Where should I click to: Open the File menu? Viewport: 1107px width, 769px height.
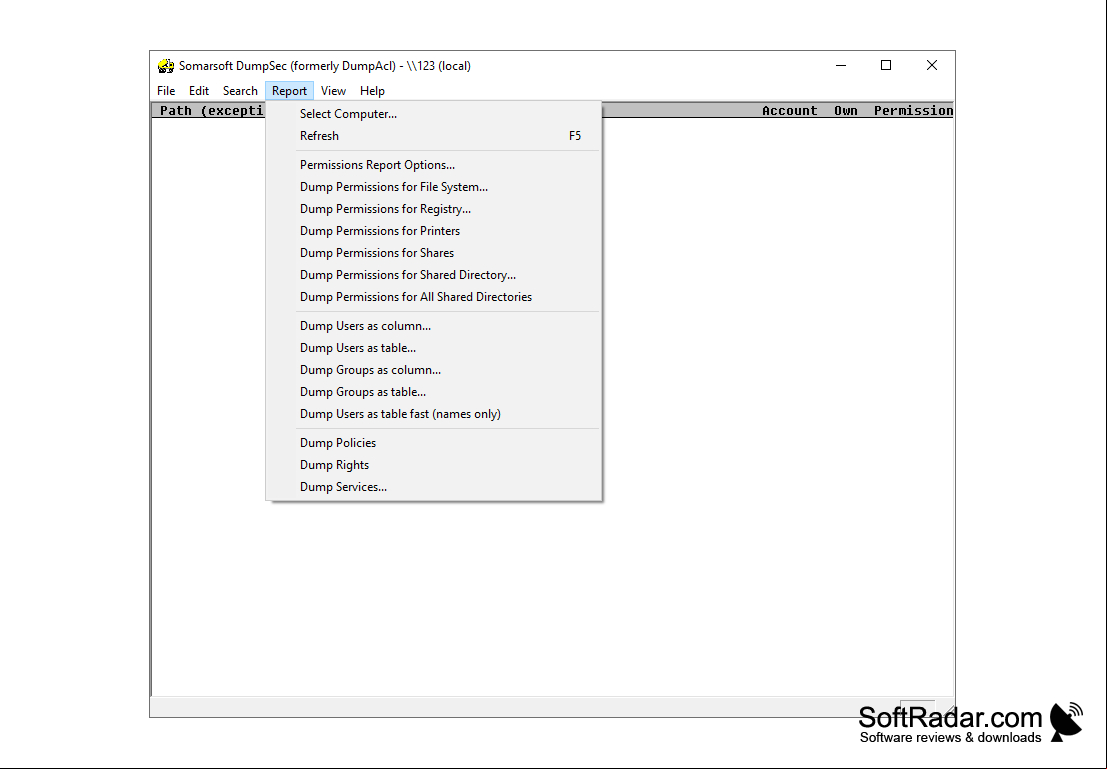[166, 90]
